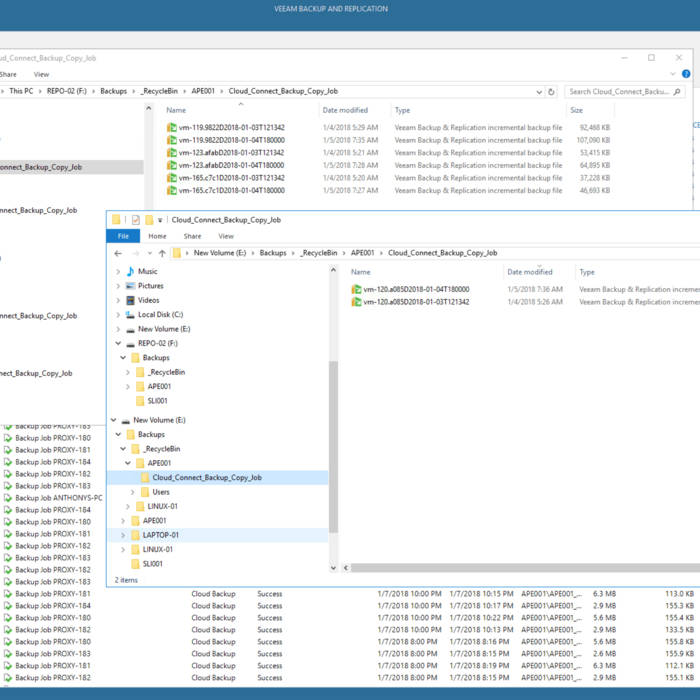The height and width of the screenshot is (700, 700).
Task: Select Backup Job PROXY-184 Cloud Backup row
Action: [x=350, y=606]
